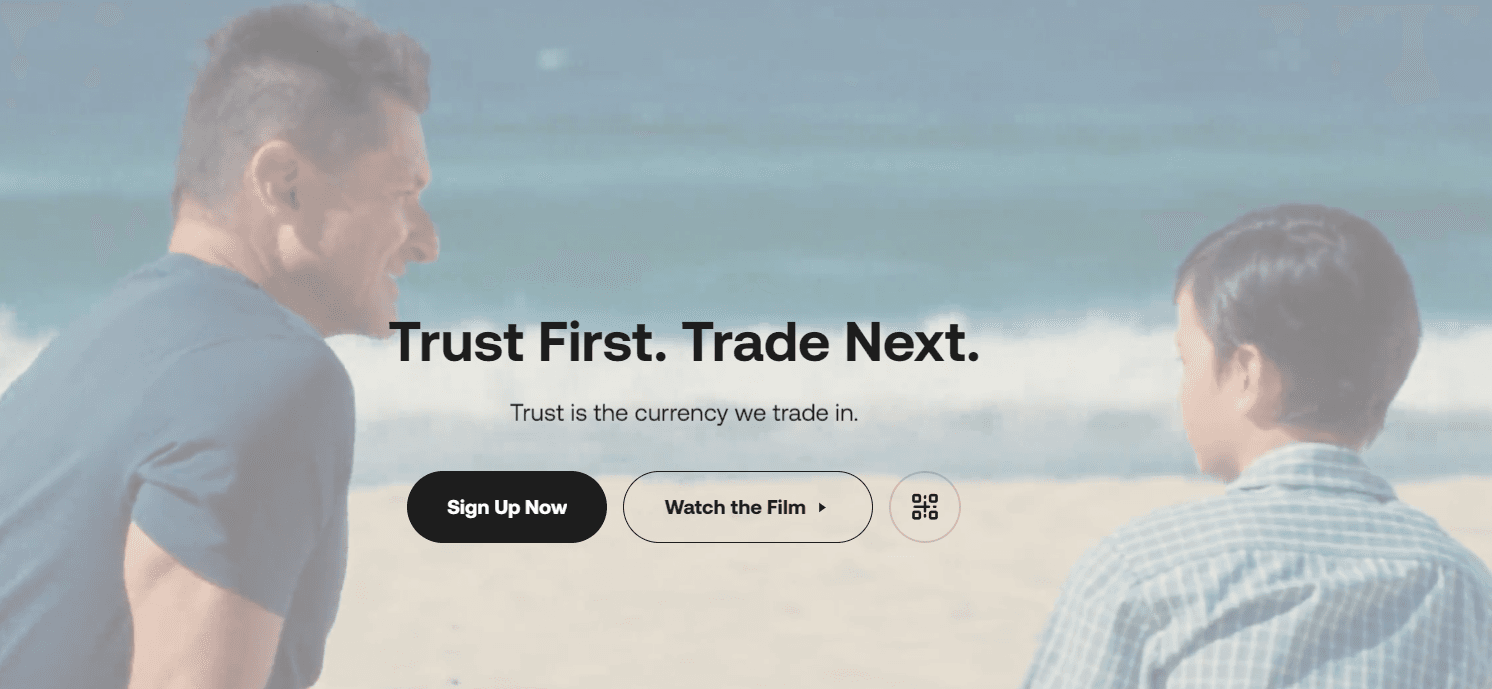Select the Watch the Film button
This screenshot has width=1492, height=689.
point(748,507)
